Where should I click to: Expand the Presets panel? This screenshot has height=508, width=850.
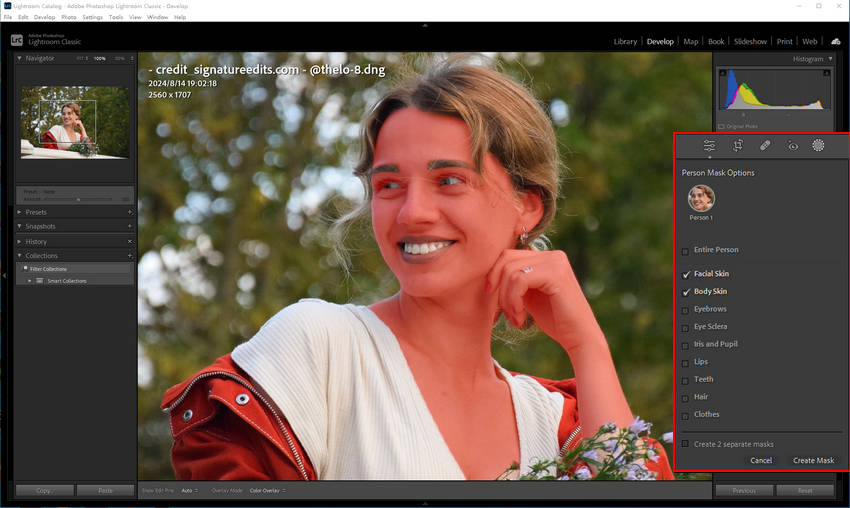click(20, 212)
